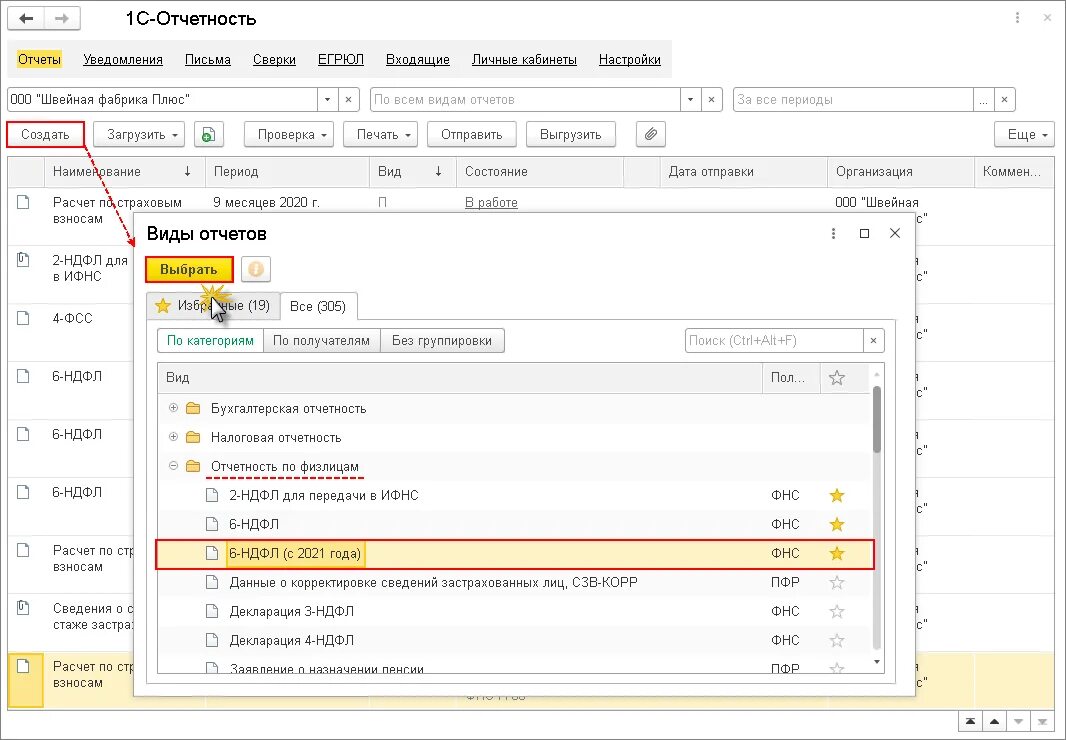Click the scrollbar's up arrow in the dialog
This screenshot has width=1066, height=740.
tap(877, 375)
